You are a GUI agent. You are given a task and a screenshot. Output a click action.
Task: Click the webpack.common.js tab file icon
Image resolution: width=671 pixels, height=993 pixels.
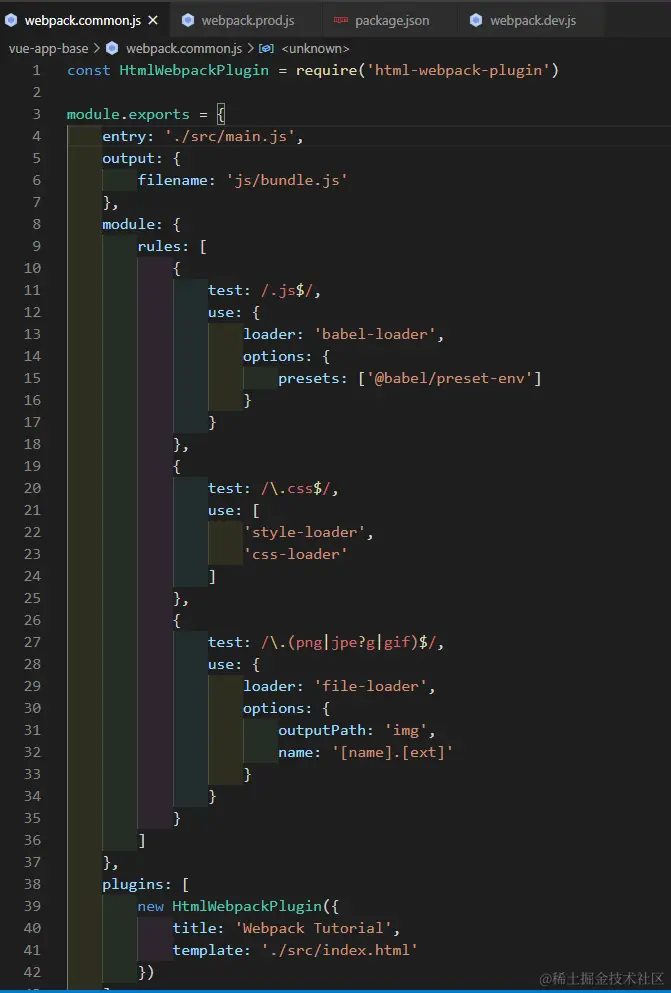tap(11, 20)
